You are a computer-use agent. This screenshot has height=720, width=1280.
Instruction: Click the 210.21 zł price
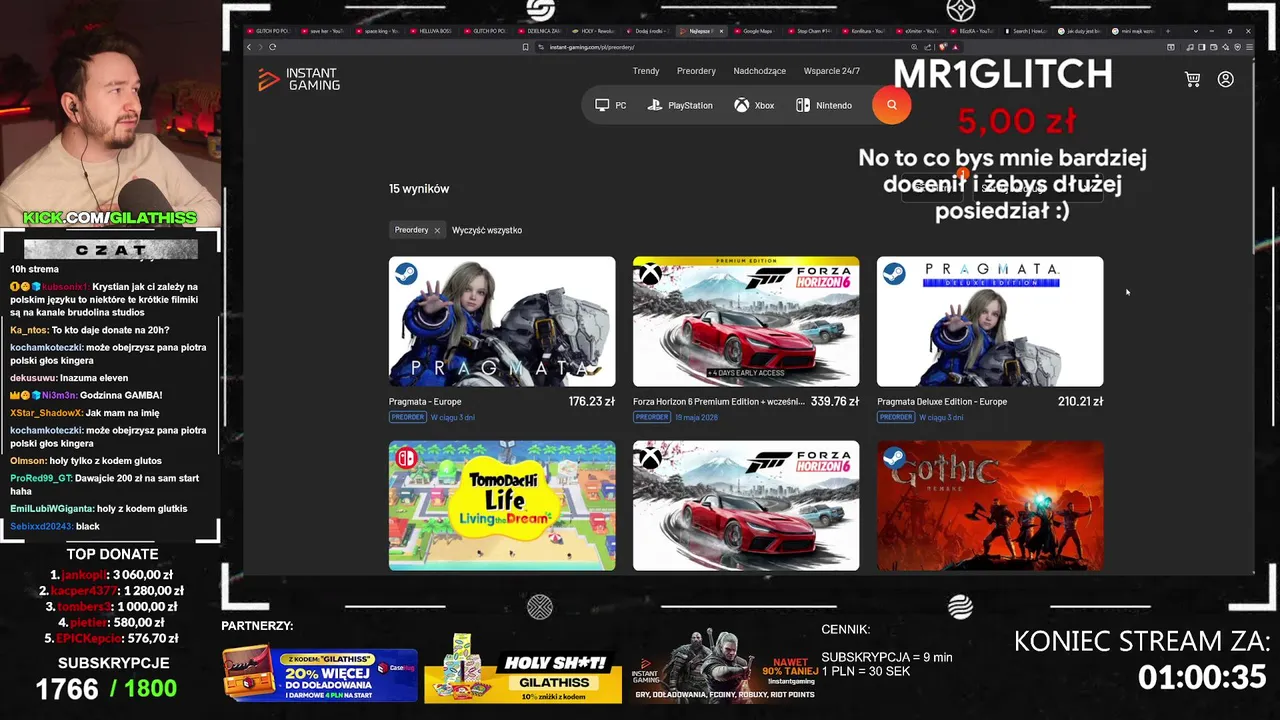(1080, 401)
